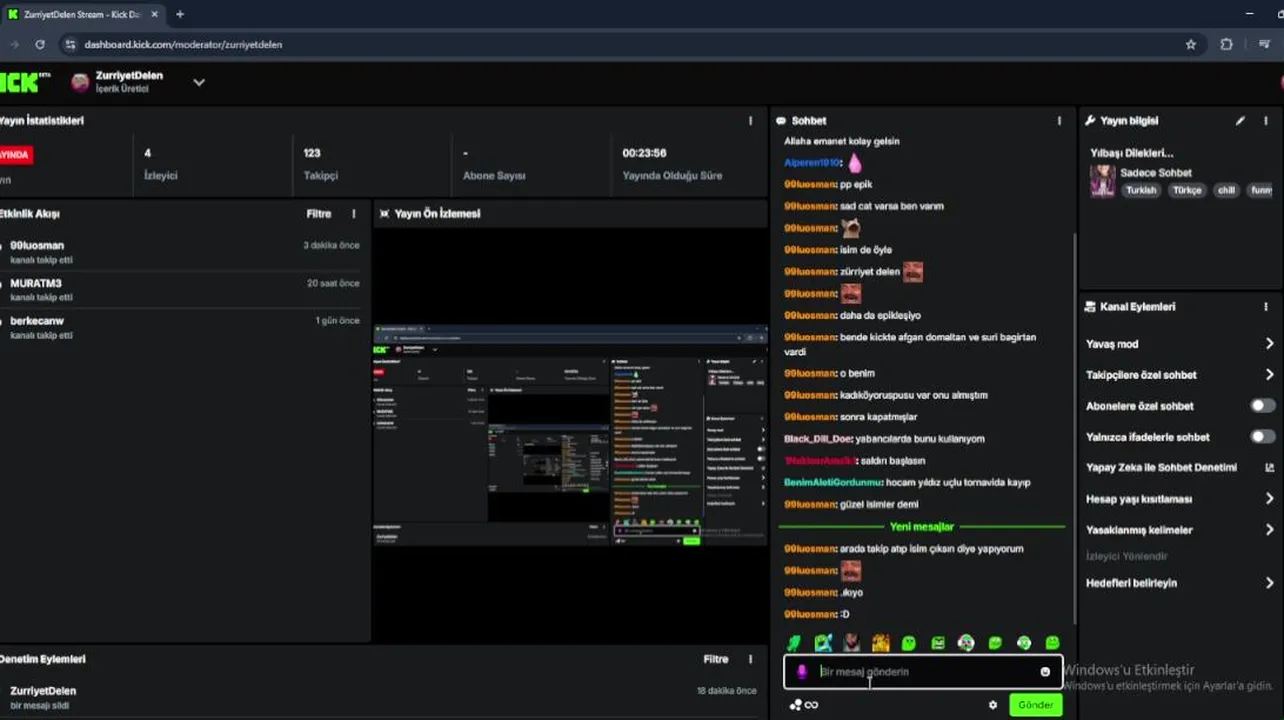
Task: Edit stream info with the pencil icon
Action: point(1240,121)
